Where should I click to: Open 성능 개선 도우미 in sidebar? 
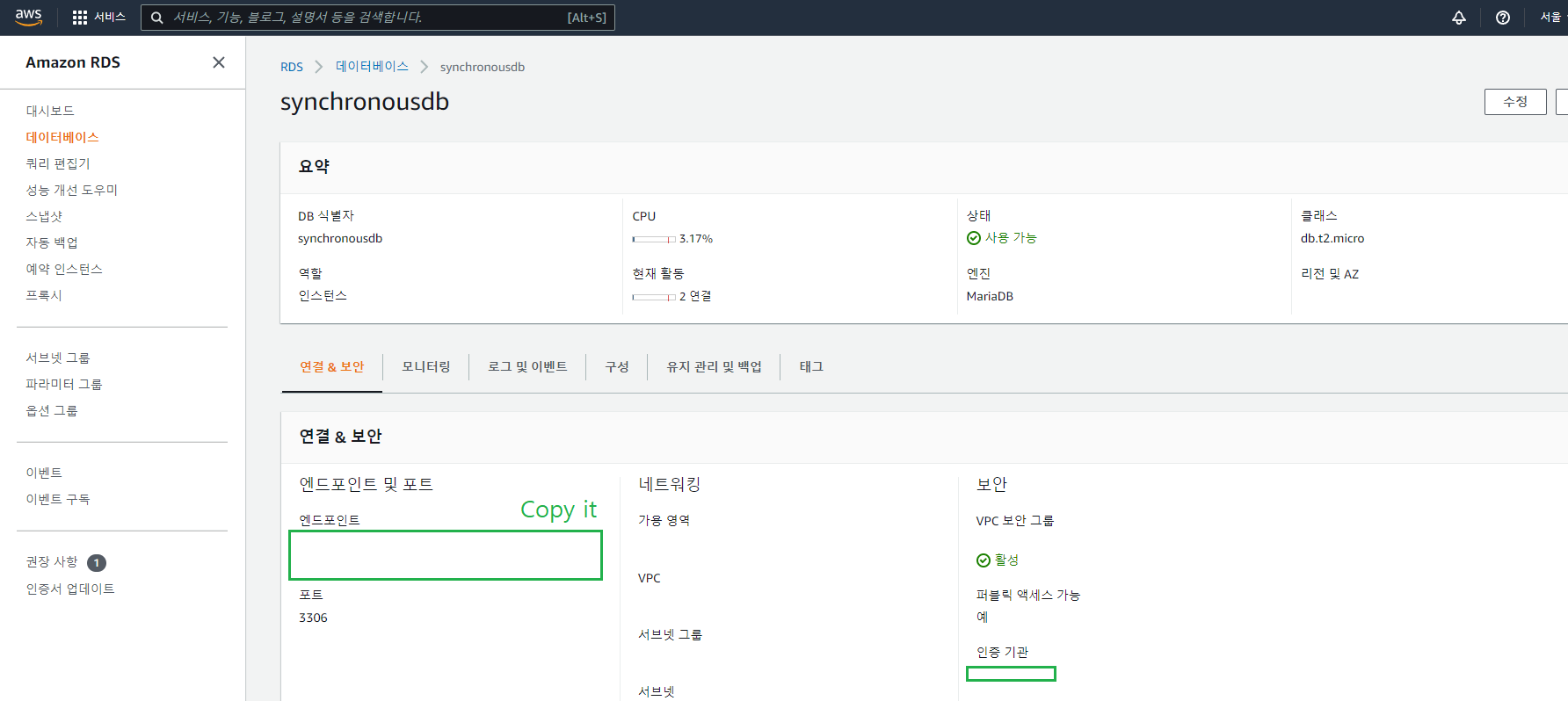coord(72,190)
